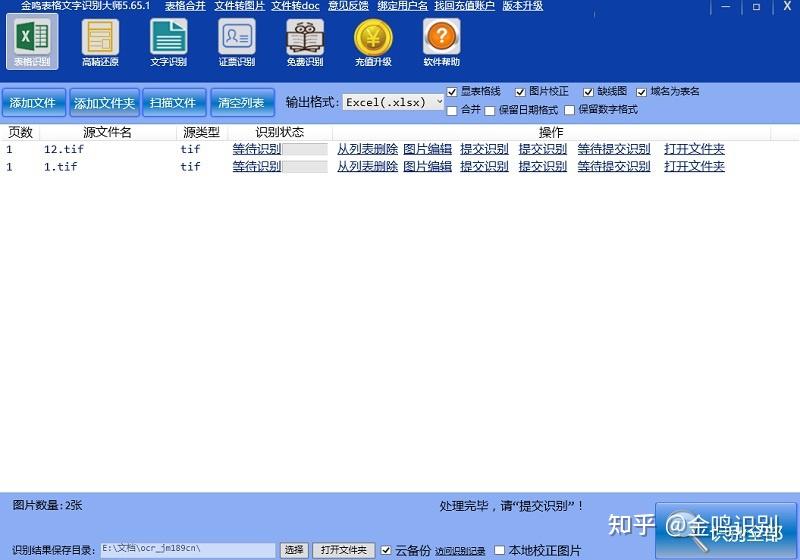Click 等待识别 status for 12.tif
Image resolution: width=800 pixels, height=560 pixels.
tap(257, 149)
